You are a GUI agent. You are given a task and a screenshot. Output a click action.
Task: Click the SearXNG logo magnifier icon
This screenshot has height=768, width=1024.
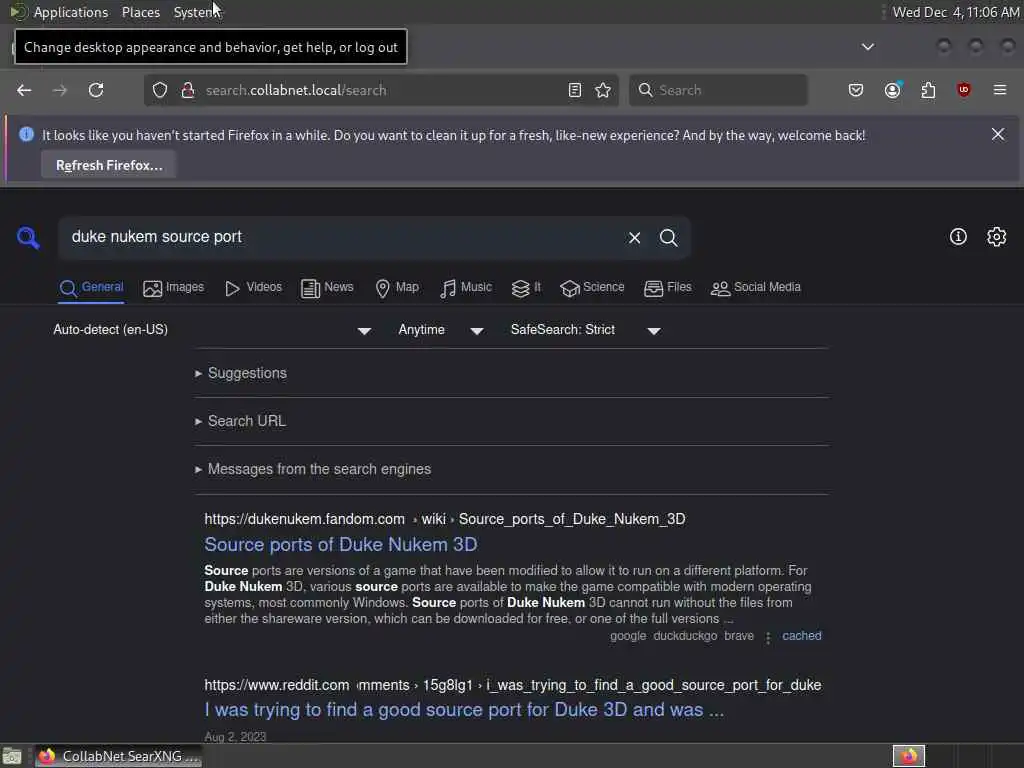(28, 237)
